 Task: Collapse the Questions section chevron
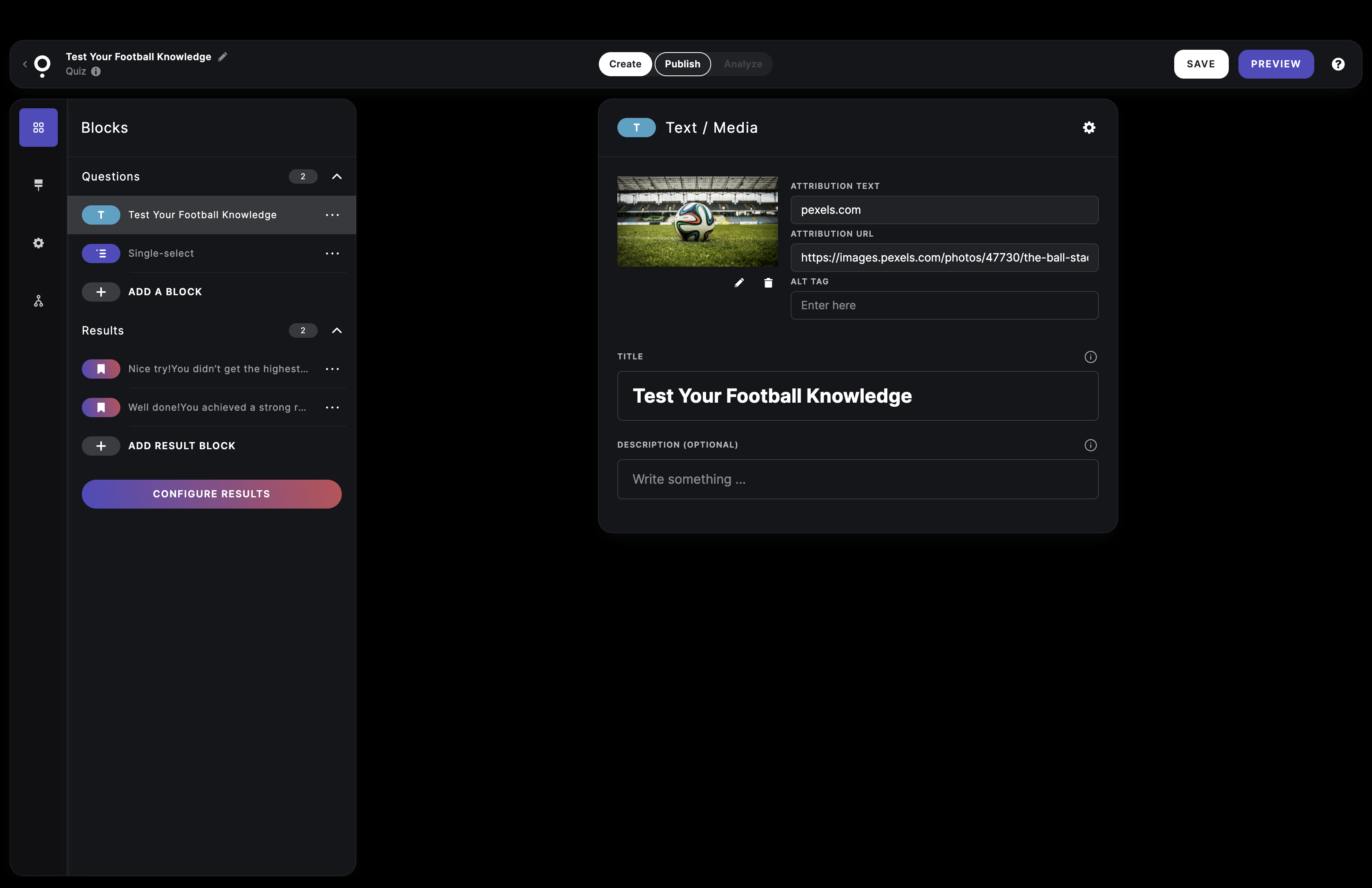click(x=337, y=176)
